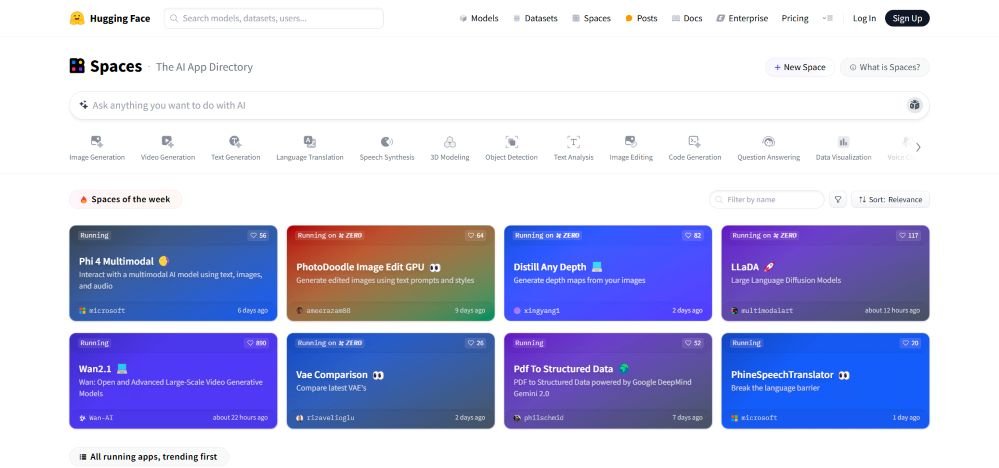Open the LLaDA space card
Image resolution: width=999 pixels, height=468 pixels.
point(825,273)
